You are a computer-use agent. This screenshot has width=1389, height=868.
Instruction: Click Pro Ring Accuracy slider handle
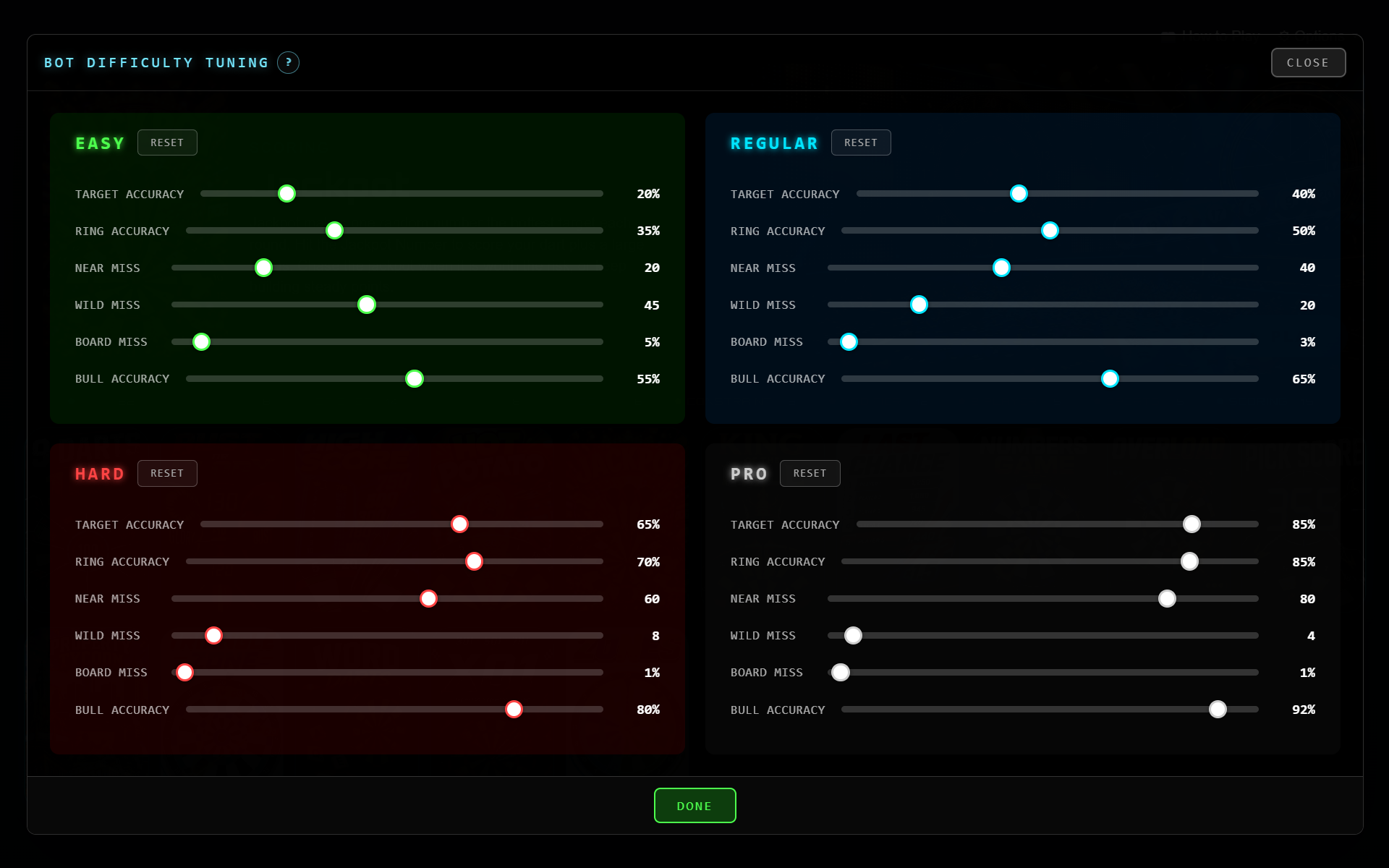pyautogui.click(x=1189, y=561)
